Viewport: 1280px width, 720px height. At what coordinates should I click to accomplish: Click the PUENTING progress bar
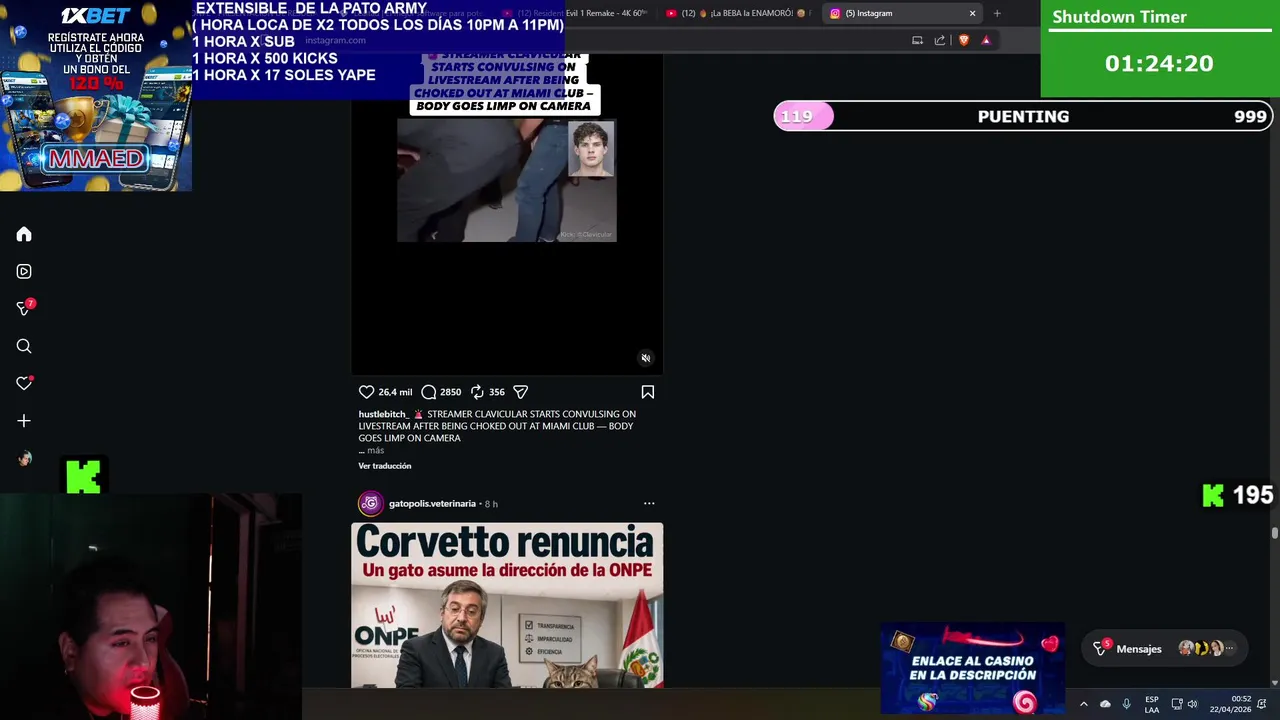(x=1023, y=116)
